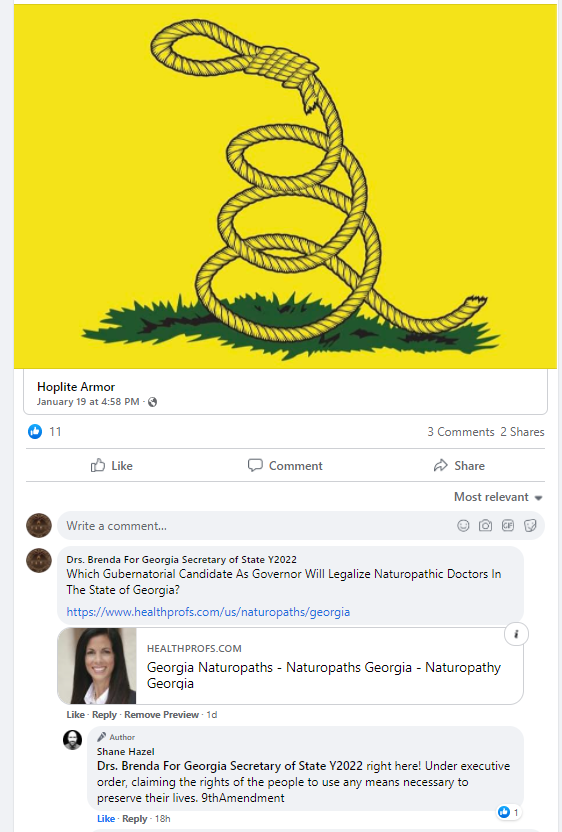
Task: Like the post with thumbs-up button
Action: point(112,466)
